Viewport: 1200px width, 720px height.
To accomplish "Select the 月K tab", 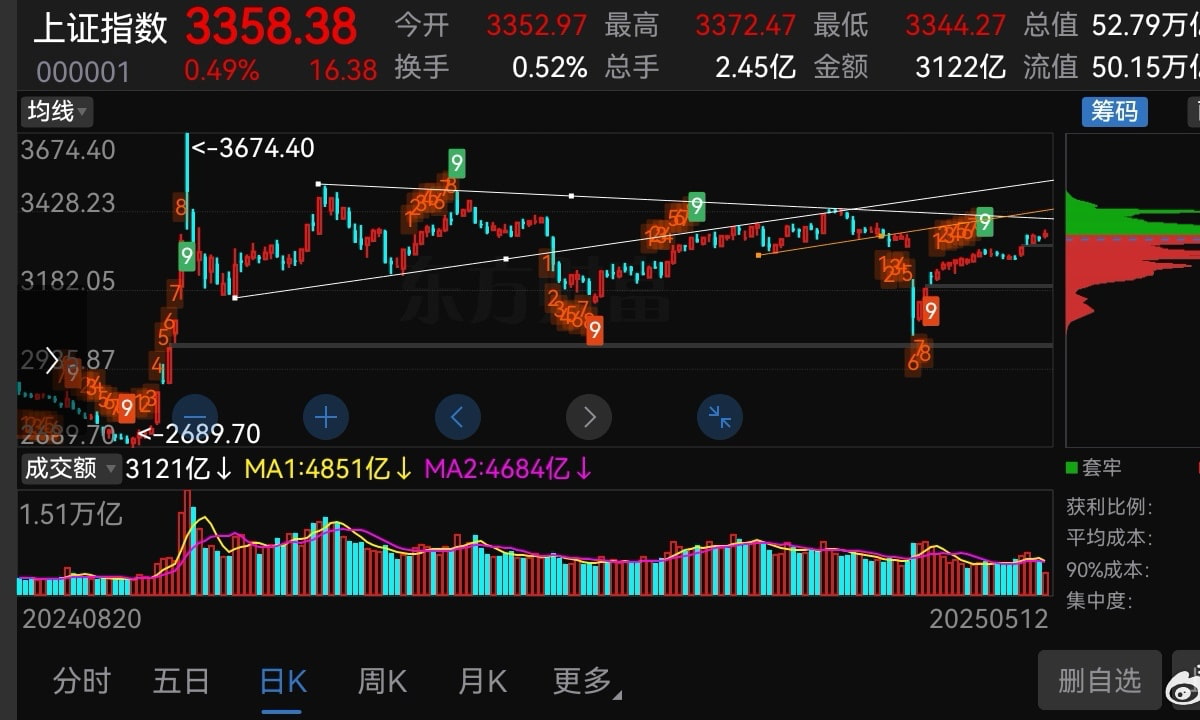I will [482, 682].
